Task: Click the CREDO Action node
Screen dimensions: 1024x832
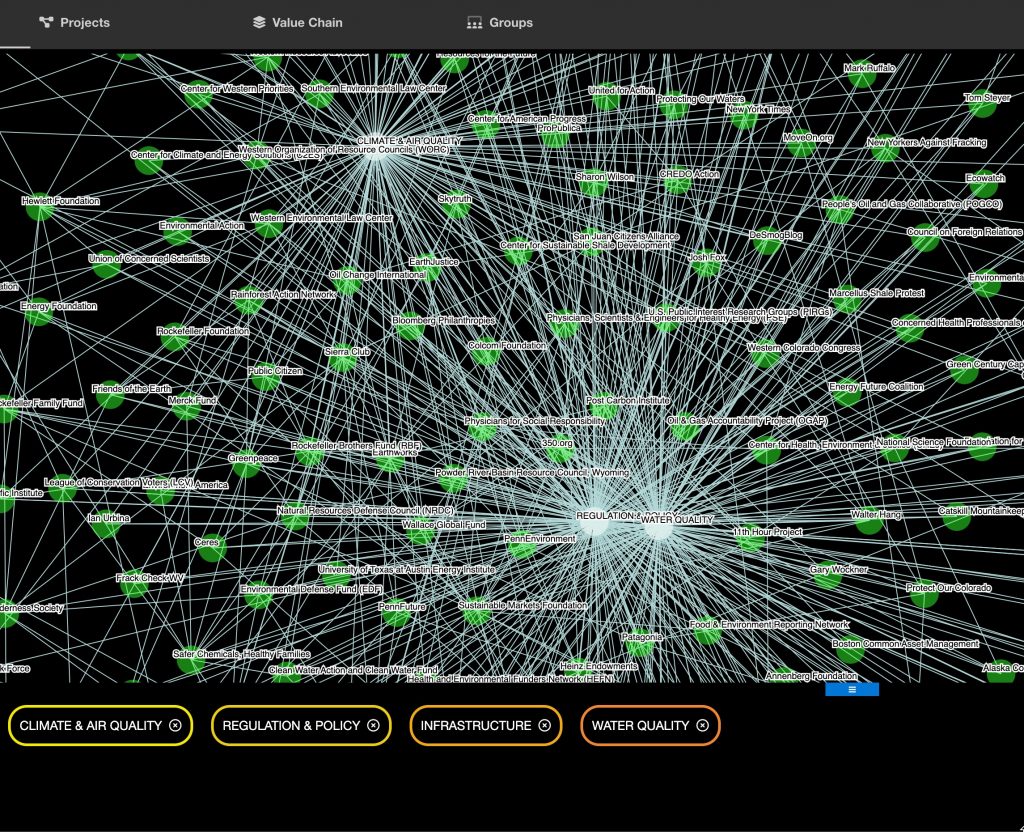Action: (677, 180)
